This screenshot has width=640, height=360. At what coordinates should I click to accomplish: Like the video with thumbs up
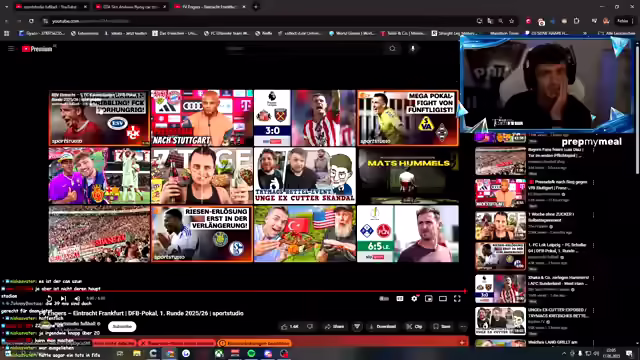[290, 327]
